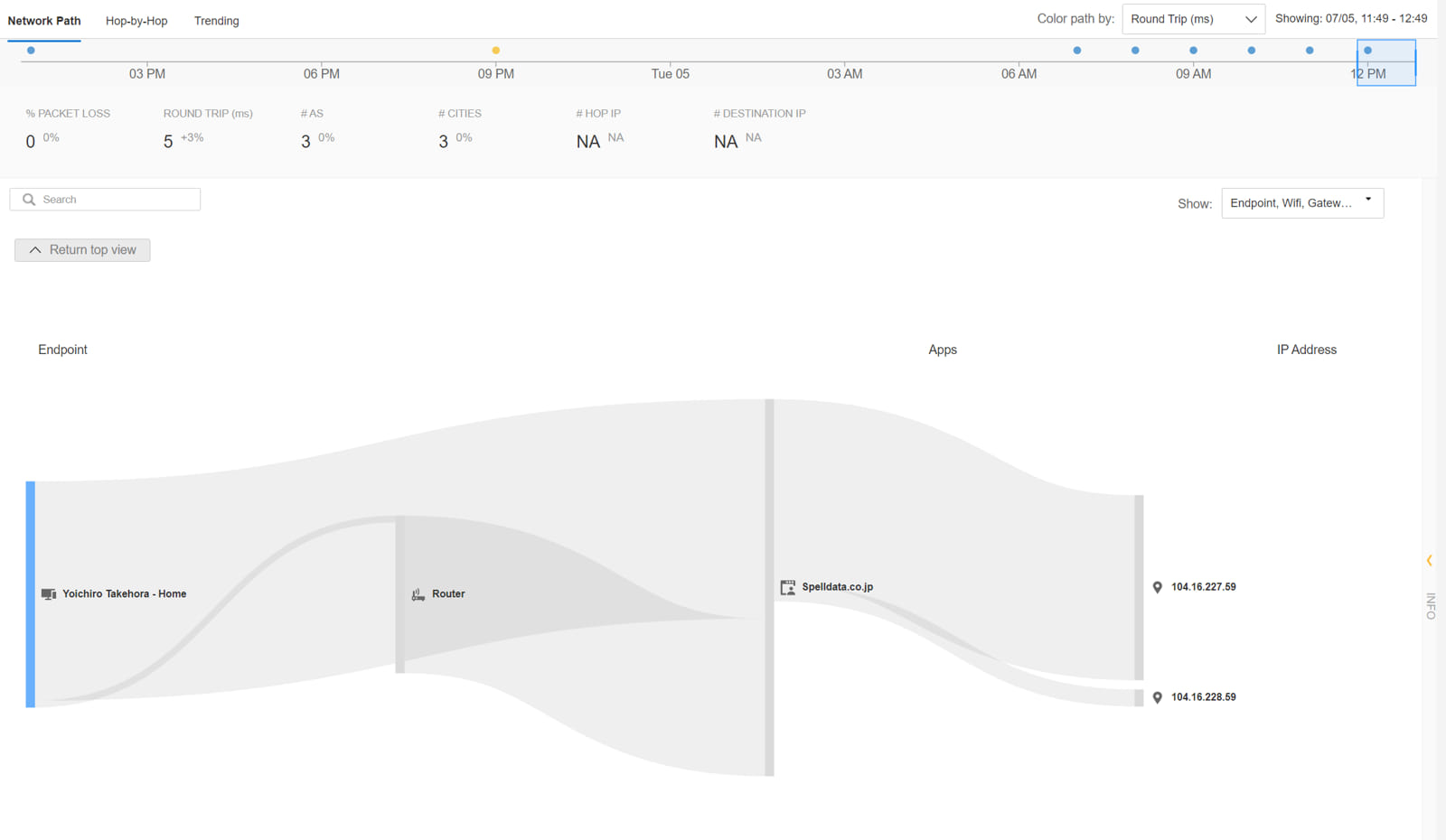Screen dimensions: 1446x840
Task: Select the timeline dot near 11 AM
Action: [x=1310, y=51]
